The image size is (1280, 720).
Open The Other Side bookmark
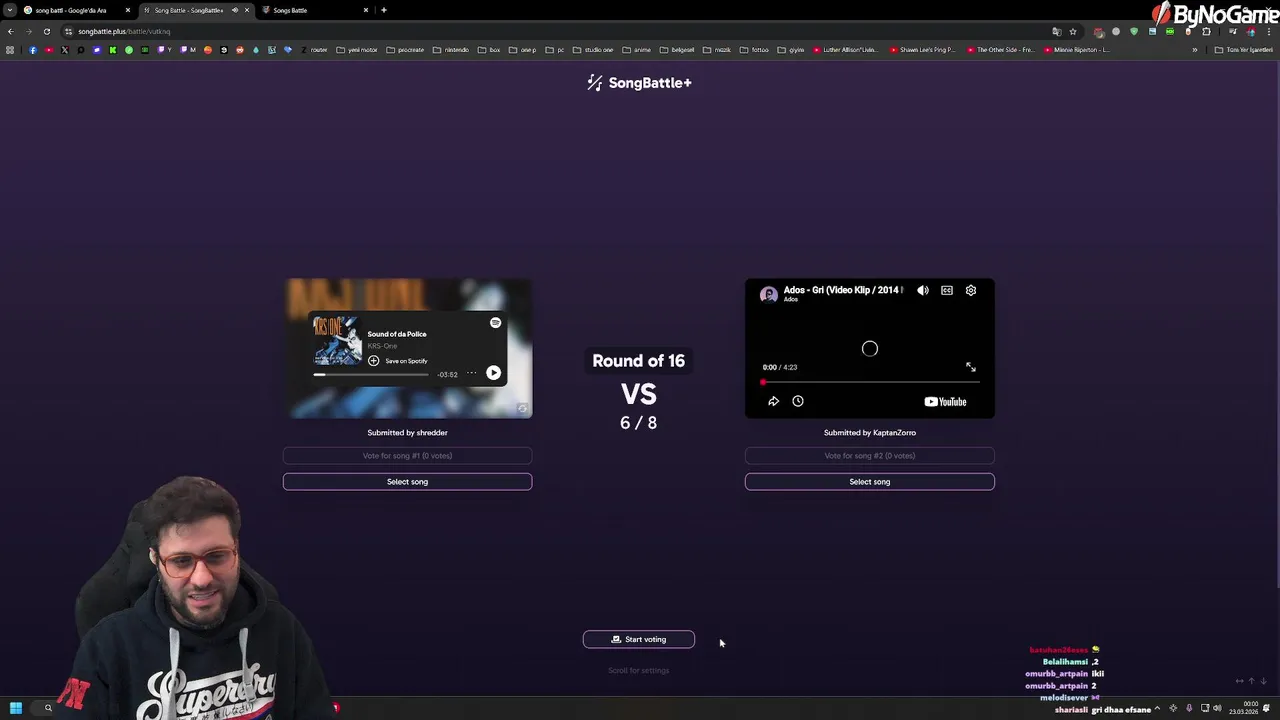click(x=999, y=50)
